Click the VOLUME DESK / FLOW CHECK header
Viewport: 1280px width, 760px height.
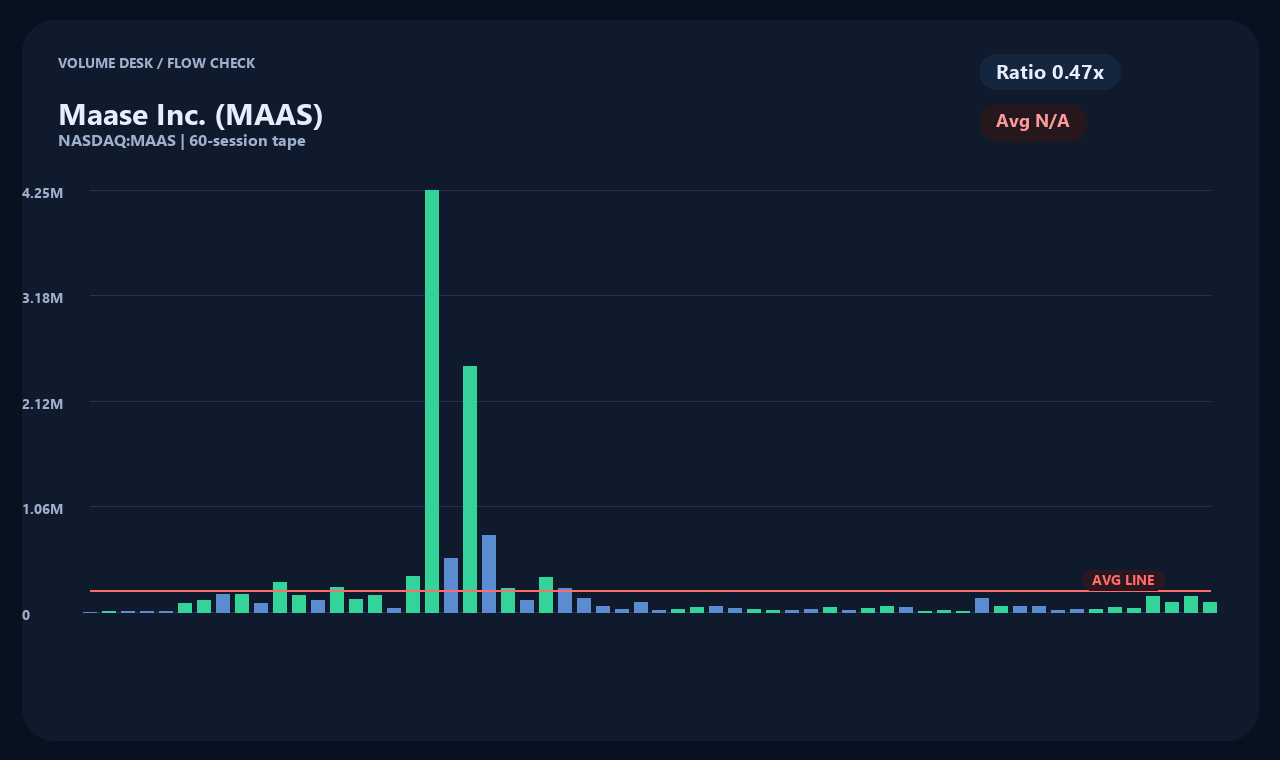[x=157, y=63]
